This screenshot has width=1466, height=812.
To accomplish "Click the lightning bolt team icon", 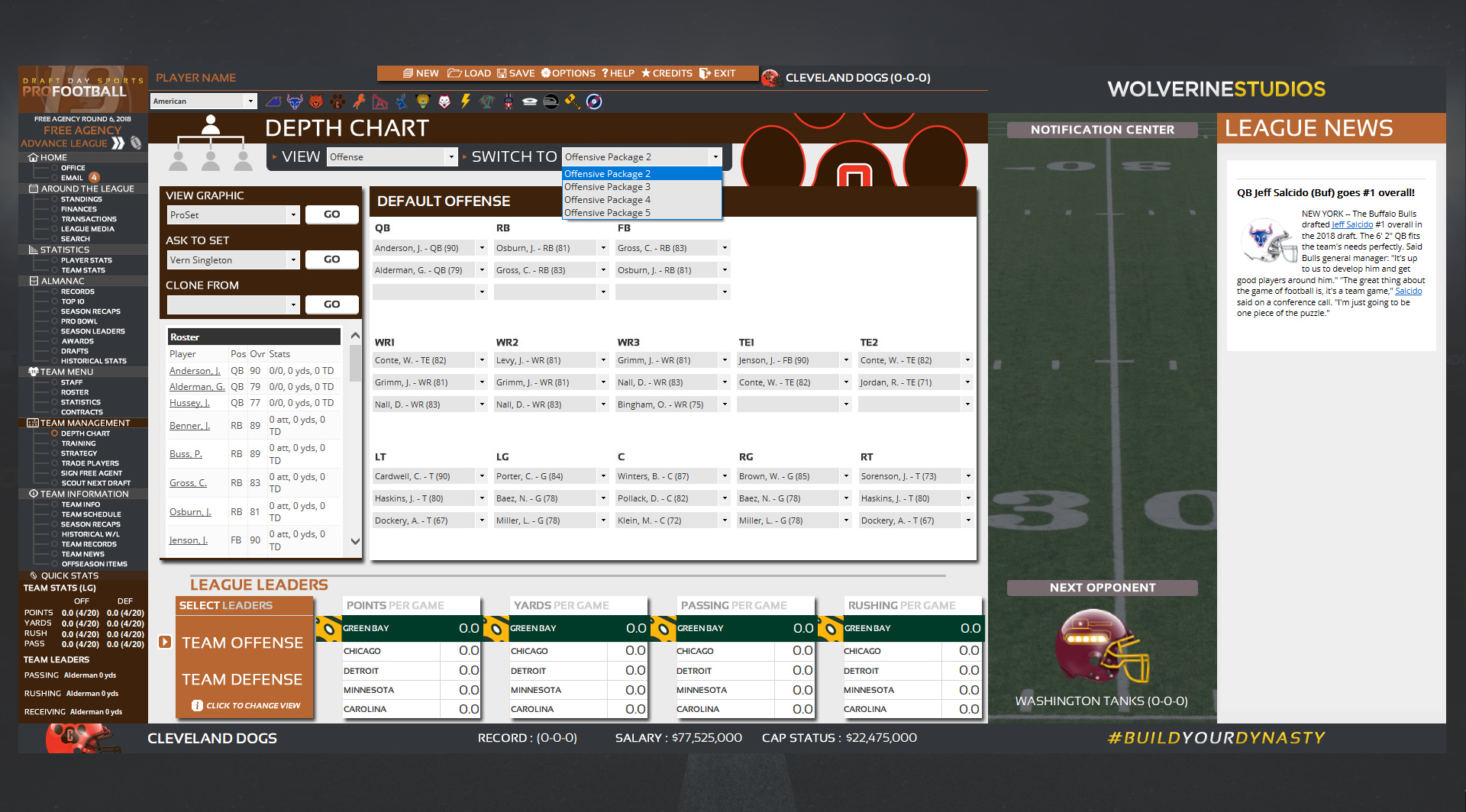I will [465, 101].
